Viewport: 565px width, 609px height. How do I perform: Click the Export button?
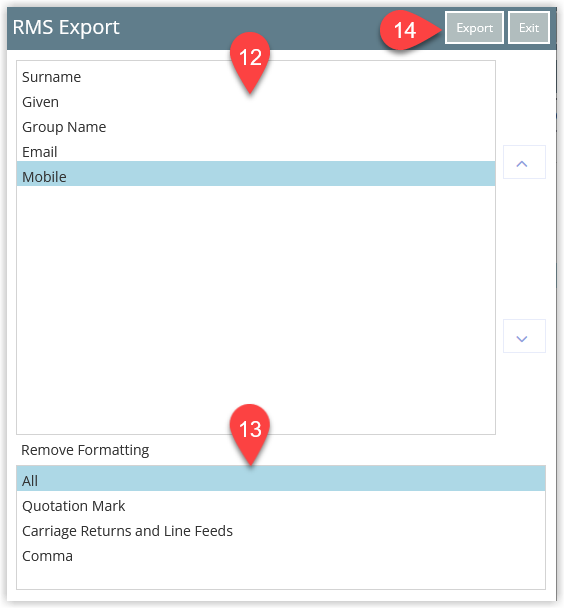click(x=474, y=28)
